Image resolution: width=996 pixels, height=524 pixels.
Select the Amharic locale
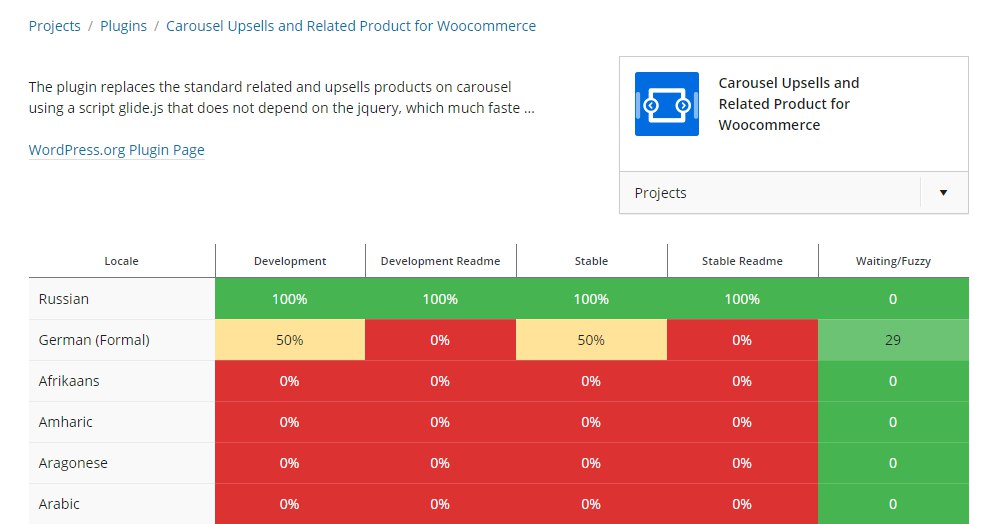tap(65, 422)
